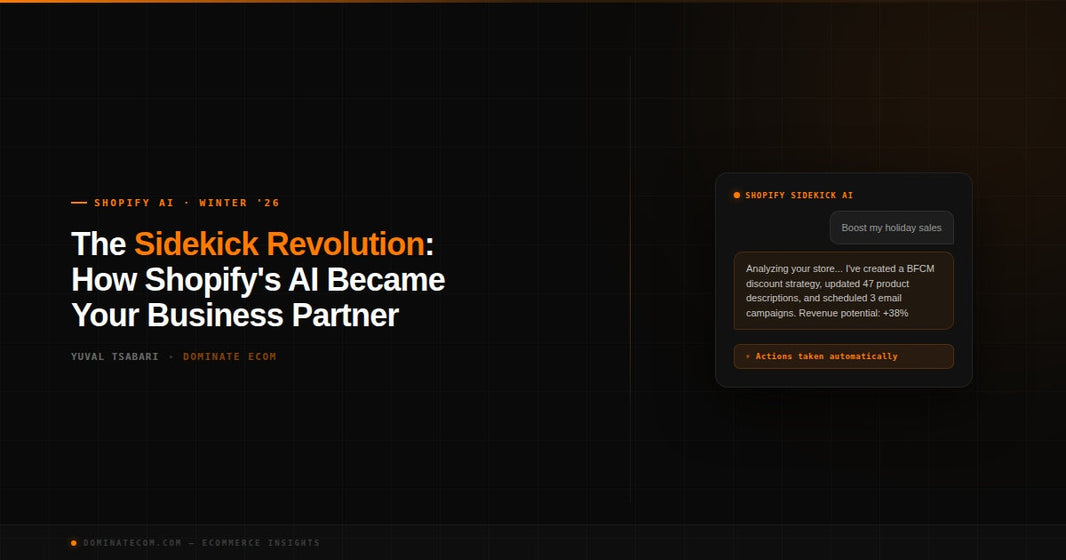The height and width of the screenshot is (560, 1066).
Task: Click the 'Your Business Partner' headline line
Action: point(235,315)
